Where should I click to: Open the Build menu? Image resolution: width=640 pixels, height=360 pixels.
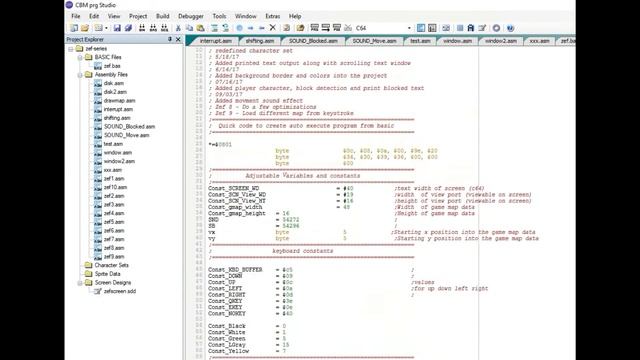coord(162,16)
